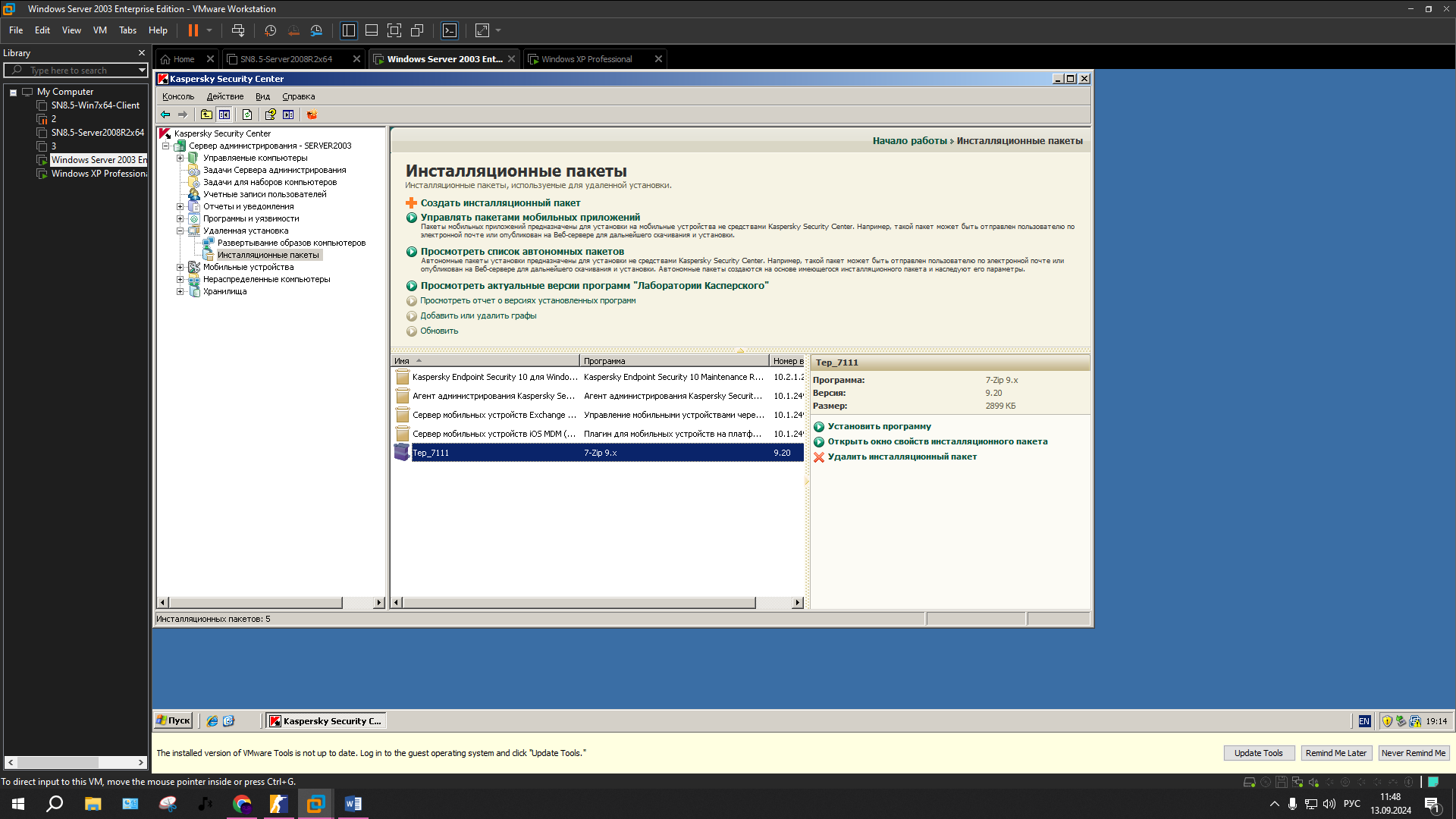Click Установить программу action
1456x819 pixels.
(879, 426)
